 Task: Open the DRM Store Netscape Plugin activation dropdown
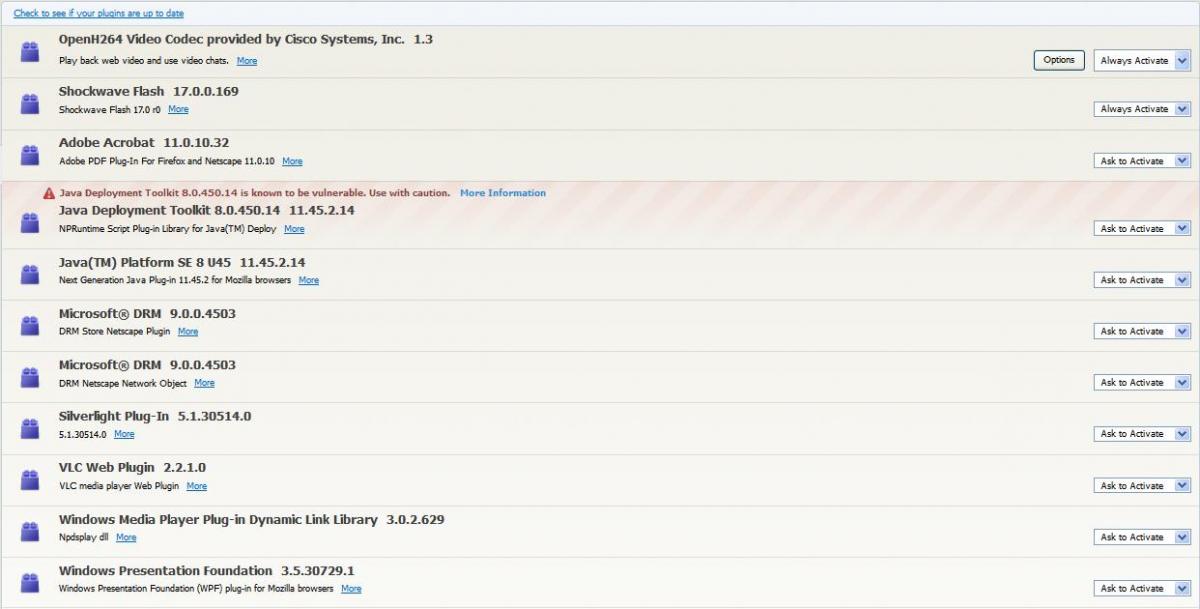pyautogui.click(x=1142, y=331)
